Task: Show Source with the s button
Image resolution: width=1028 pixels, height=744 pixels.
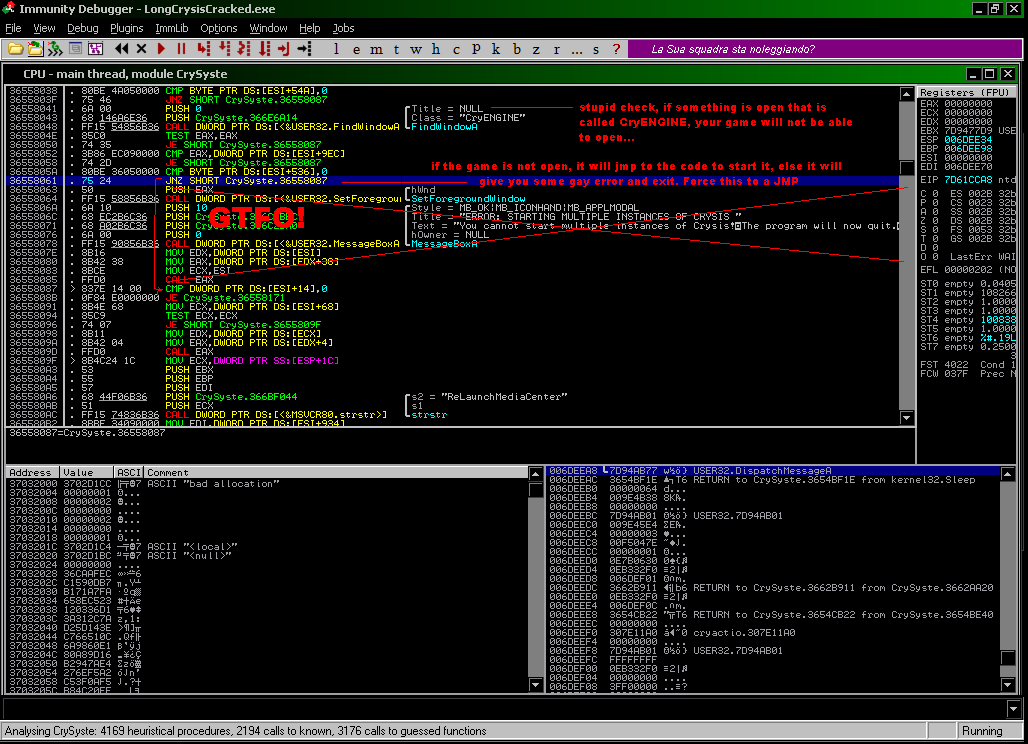Action: [596, 49]
